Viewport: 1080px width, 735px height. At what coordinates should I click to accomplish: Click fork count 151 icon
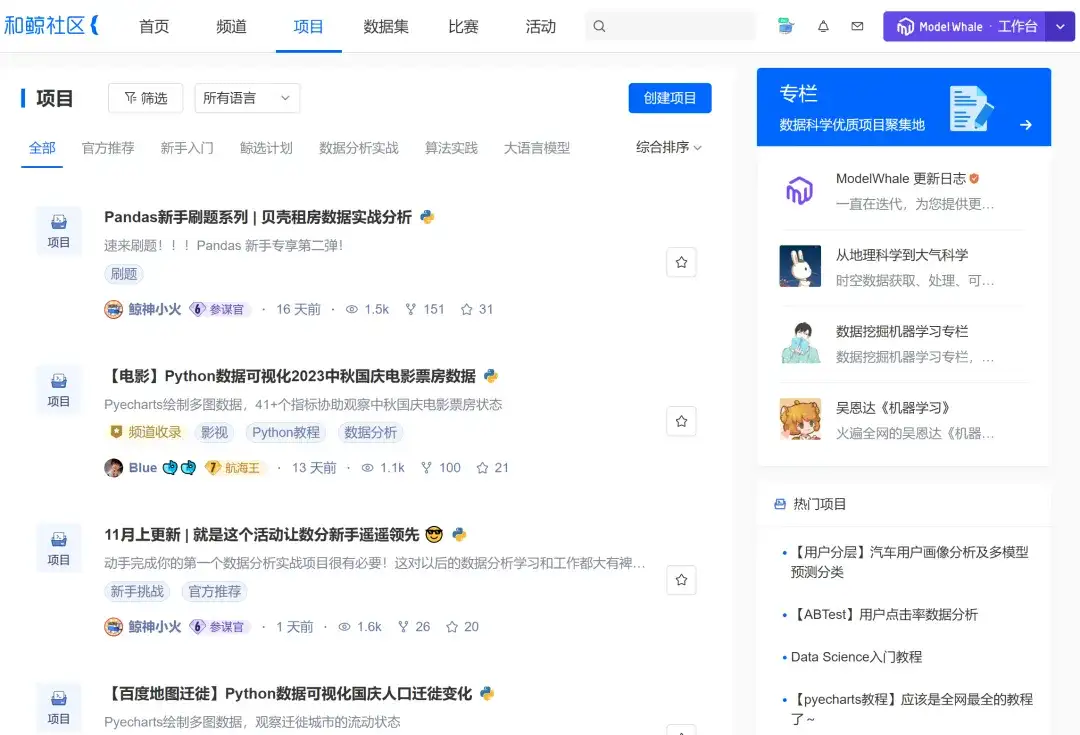click(x=411, y=309)
